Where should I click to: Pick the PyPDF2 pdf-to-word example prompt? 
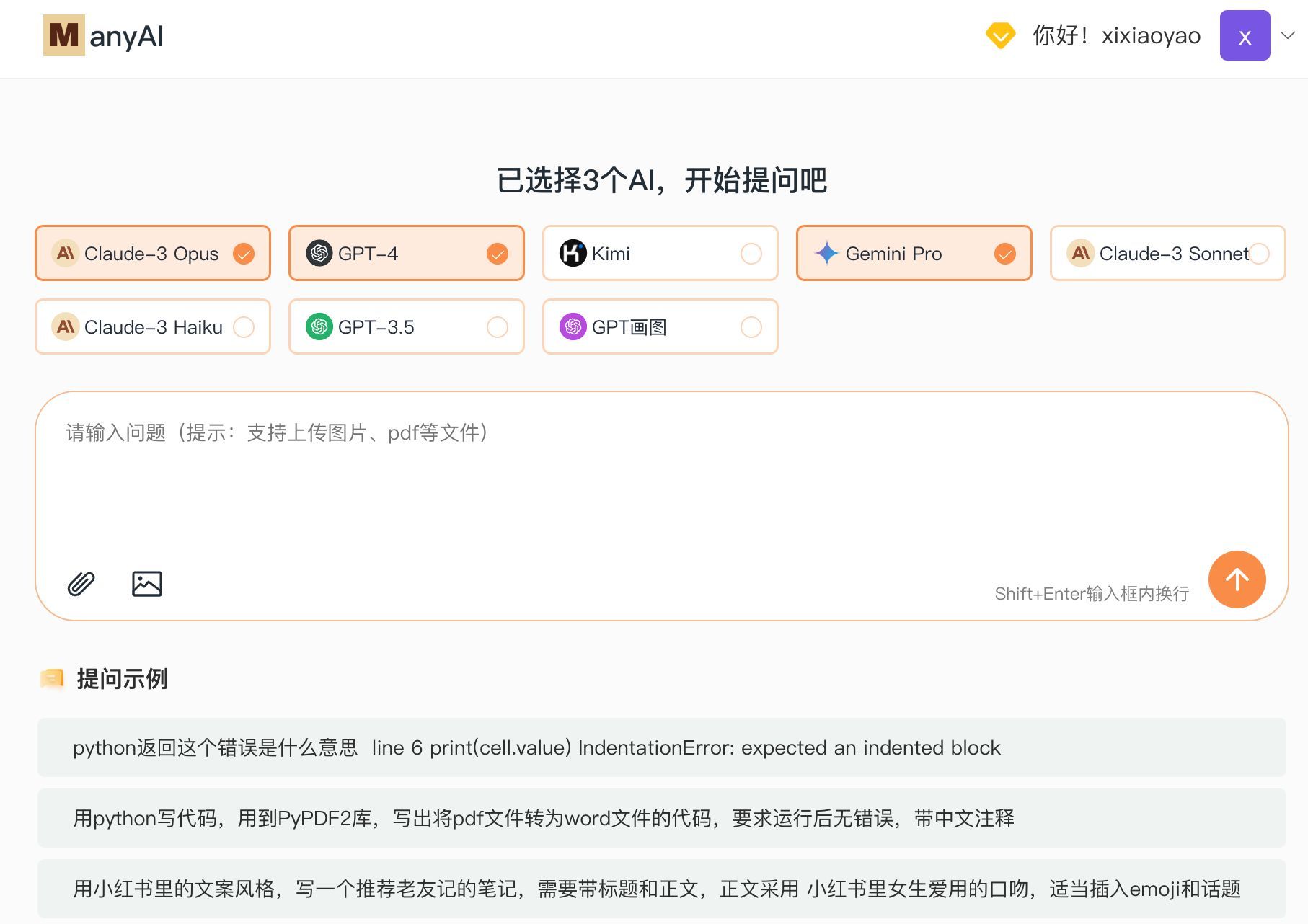[661, 818]
